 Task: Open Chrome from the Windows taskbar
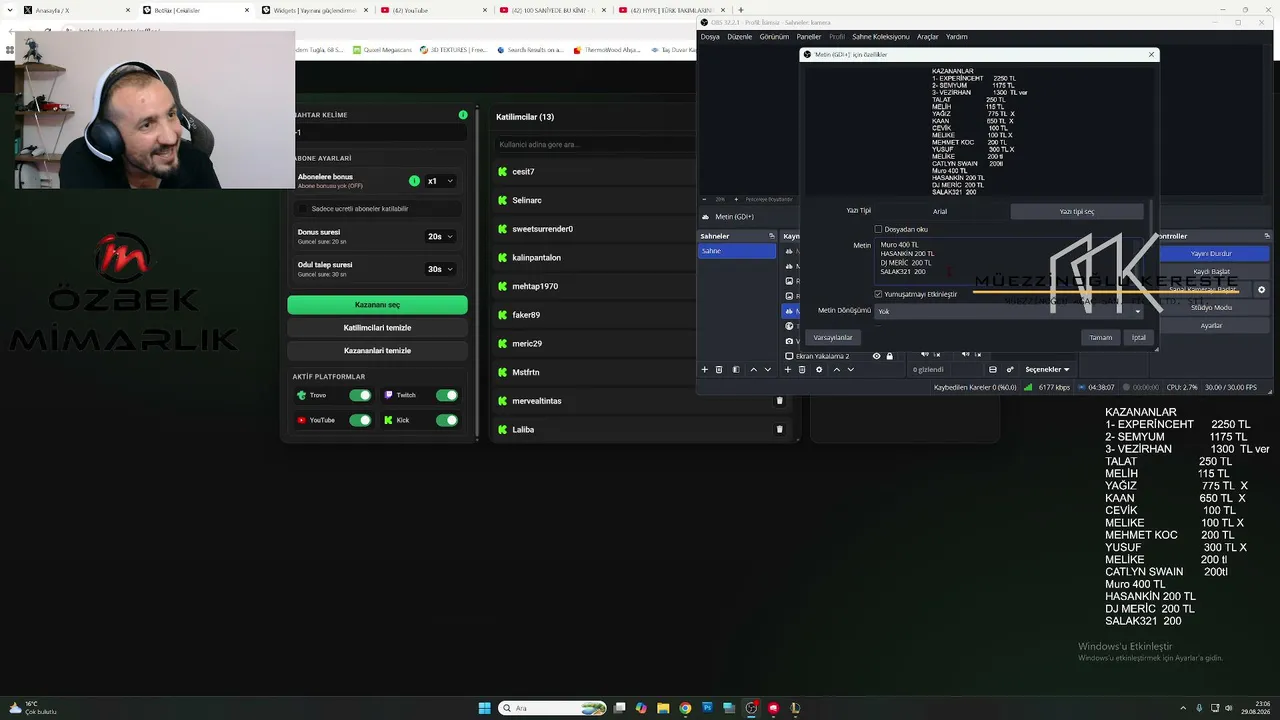[x=685, y=708]
